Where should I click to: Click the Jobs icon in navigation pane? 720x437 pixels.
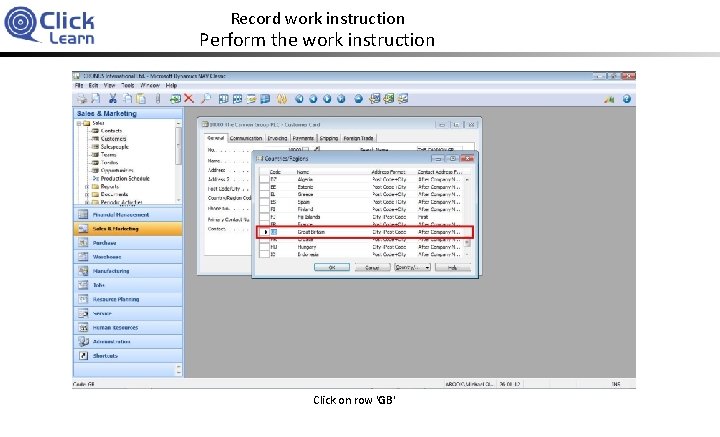pos(83,285)
